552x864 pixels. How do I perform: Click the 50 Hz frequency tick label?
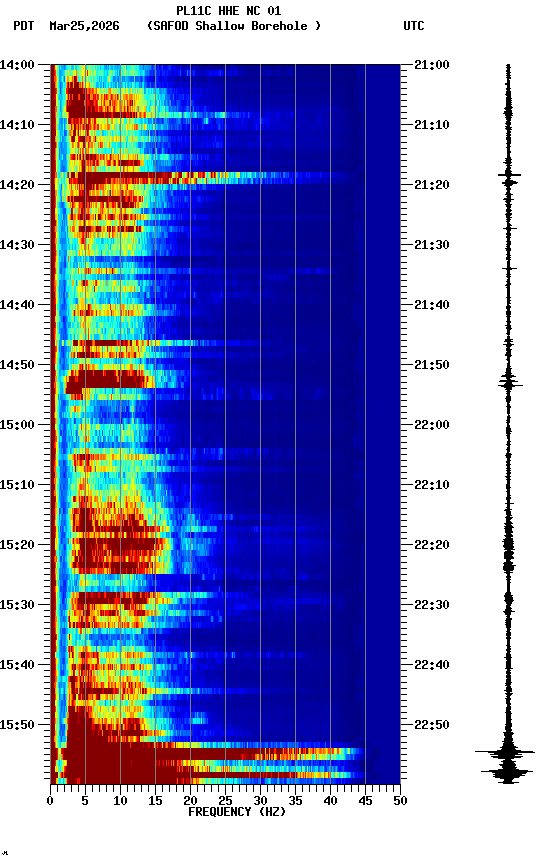401,801
